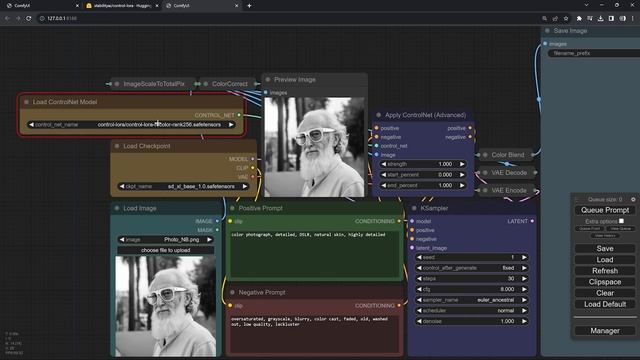Collapse the Positive Prompt node dot
Screen dimensions: 640x360
coord(232,208)
